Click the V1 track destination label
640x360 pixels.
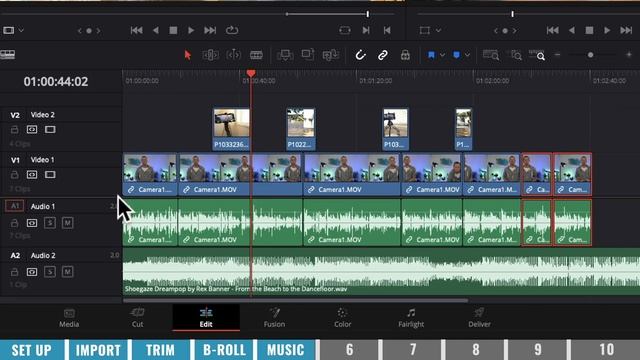coord(15,160)
